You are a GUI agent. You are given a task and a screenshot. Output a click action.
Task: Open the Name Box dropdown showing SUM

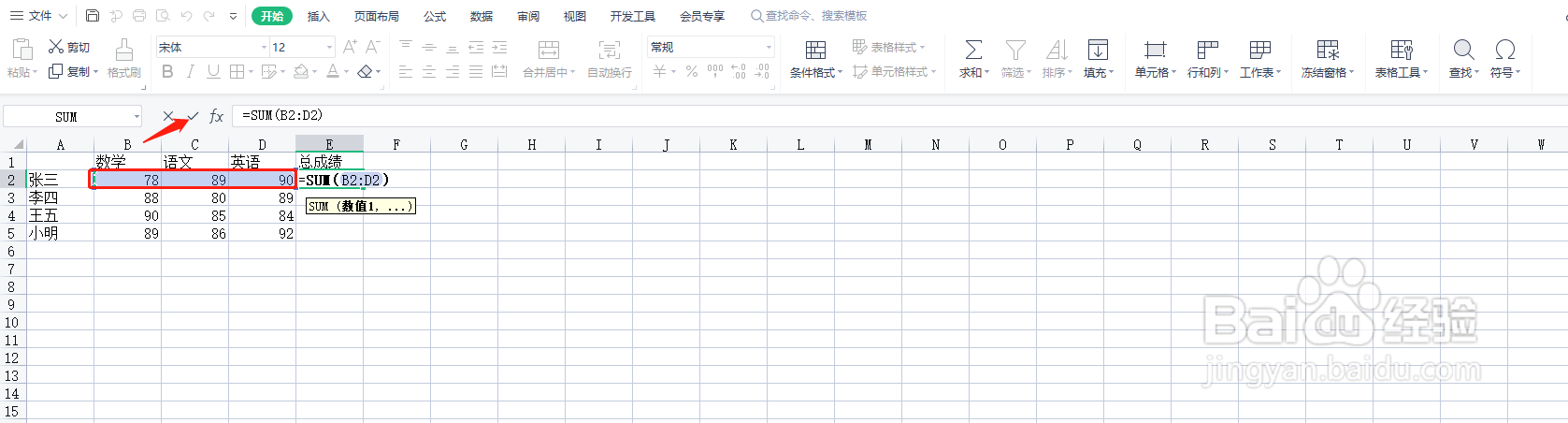137,116
